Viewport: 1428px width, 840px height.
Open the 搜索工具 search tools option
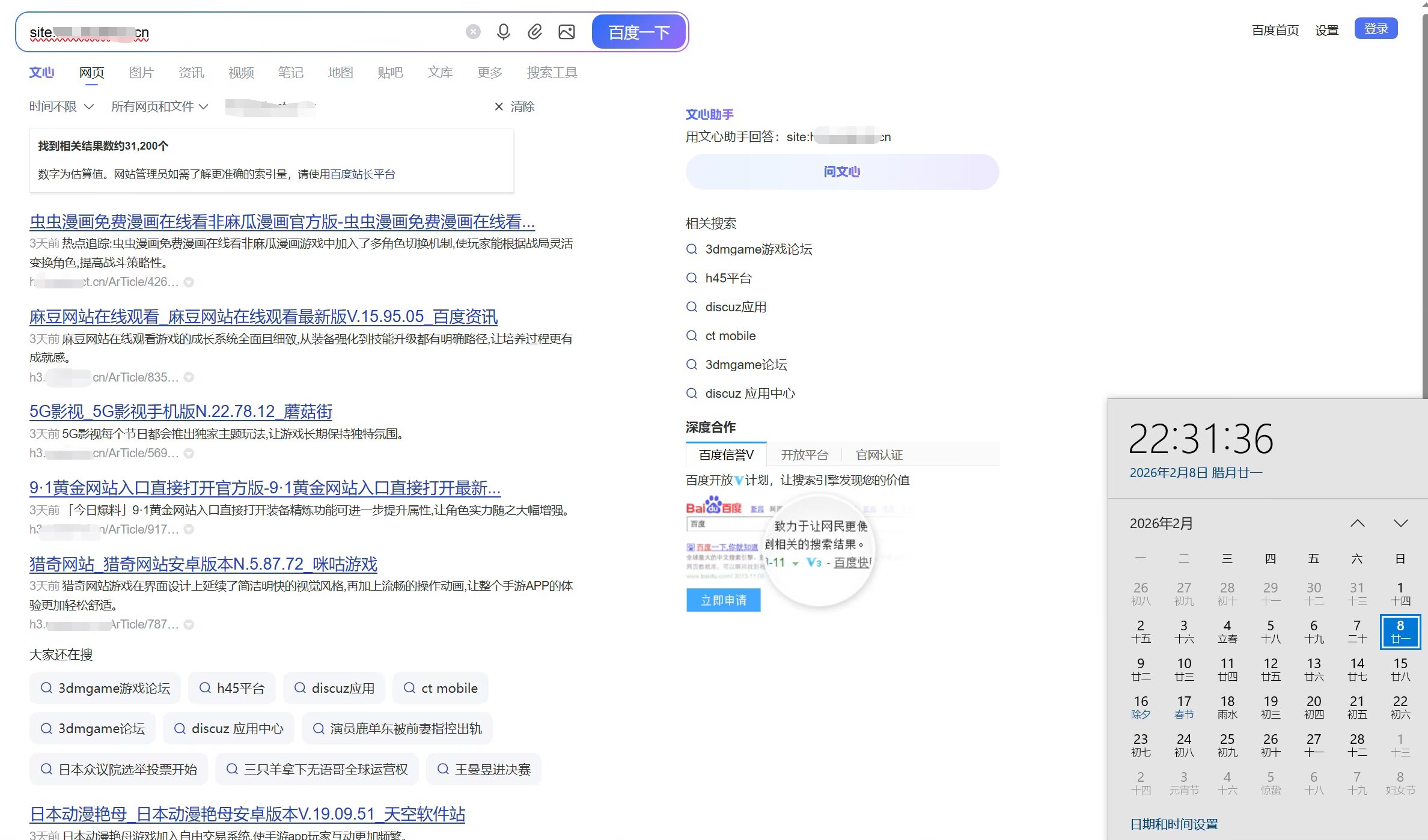(552, 73)
